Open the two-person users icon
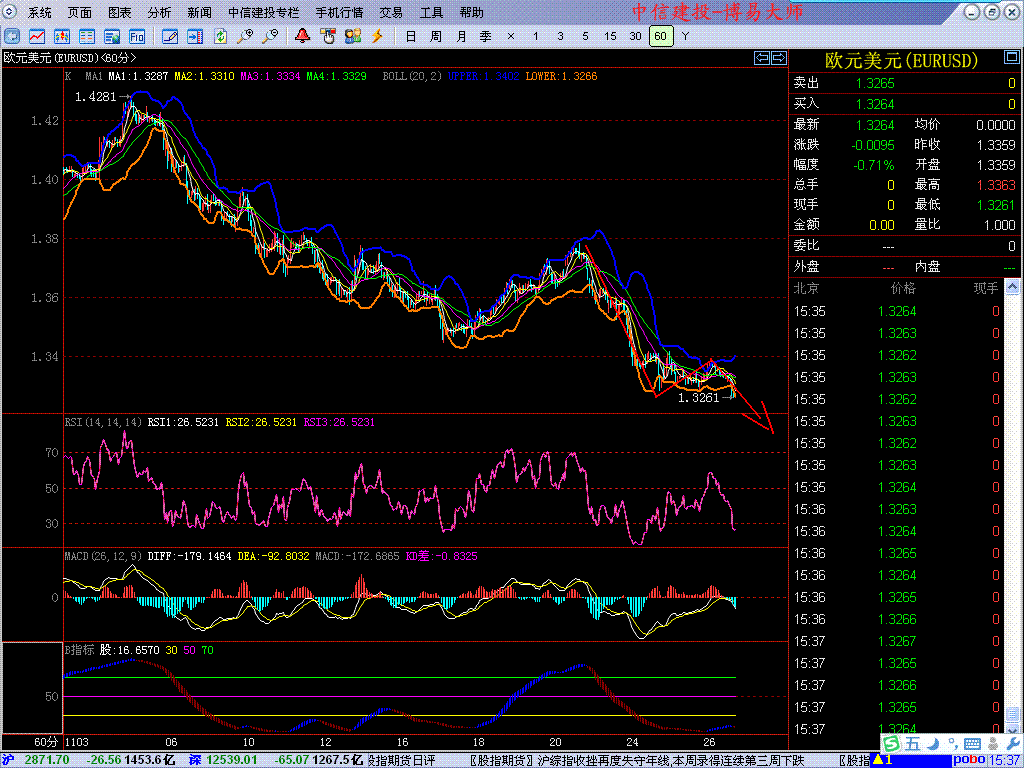This screenshot has width=1024, height=768. [353, 37]
